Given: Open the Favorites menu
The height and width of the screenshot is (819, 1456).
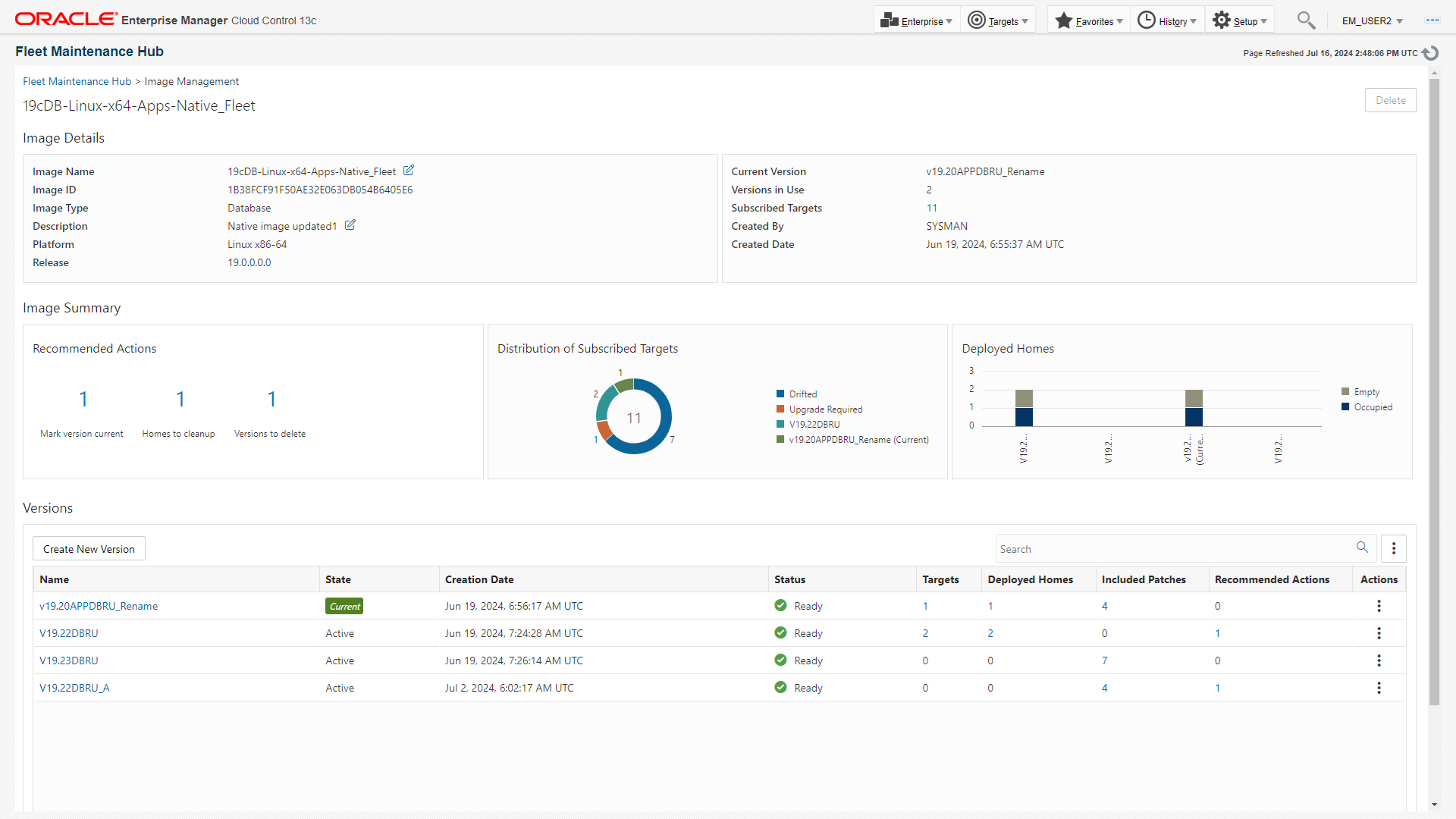Looking at the screenshot, I should [x=1089, y=20].
